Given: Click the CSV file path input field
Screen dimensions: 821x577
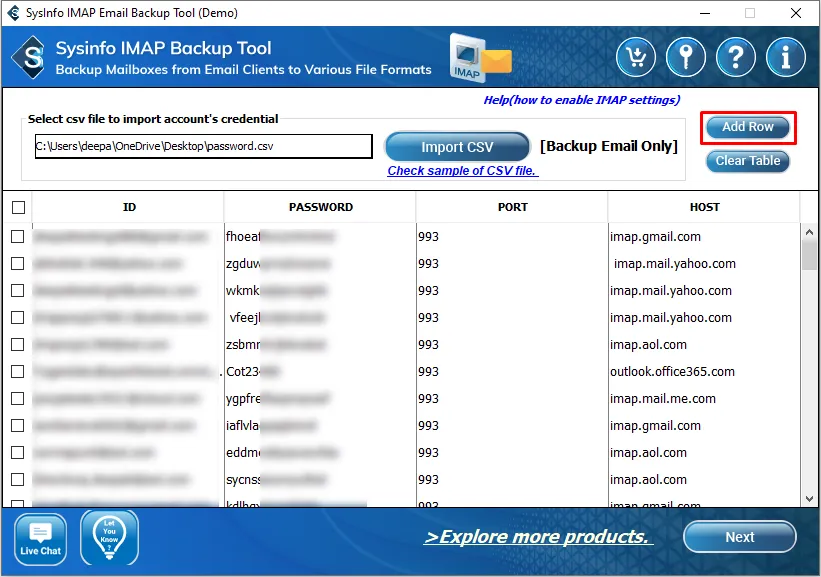Looking at the screenshot, I should coord(203,146).
